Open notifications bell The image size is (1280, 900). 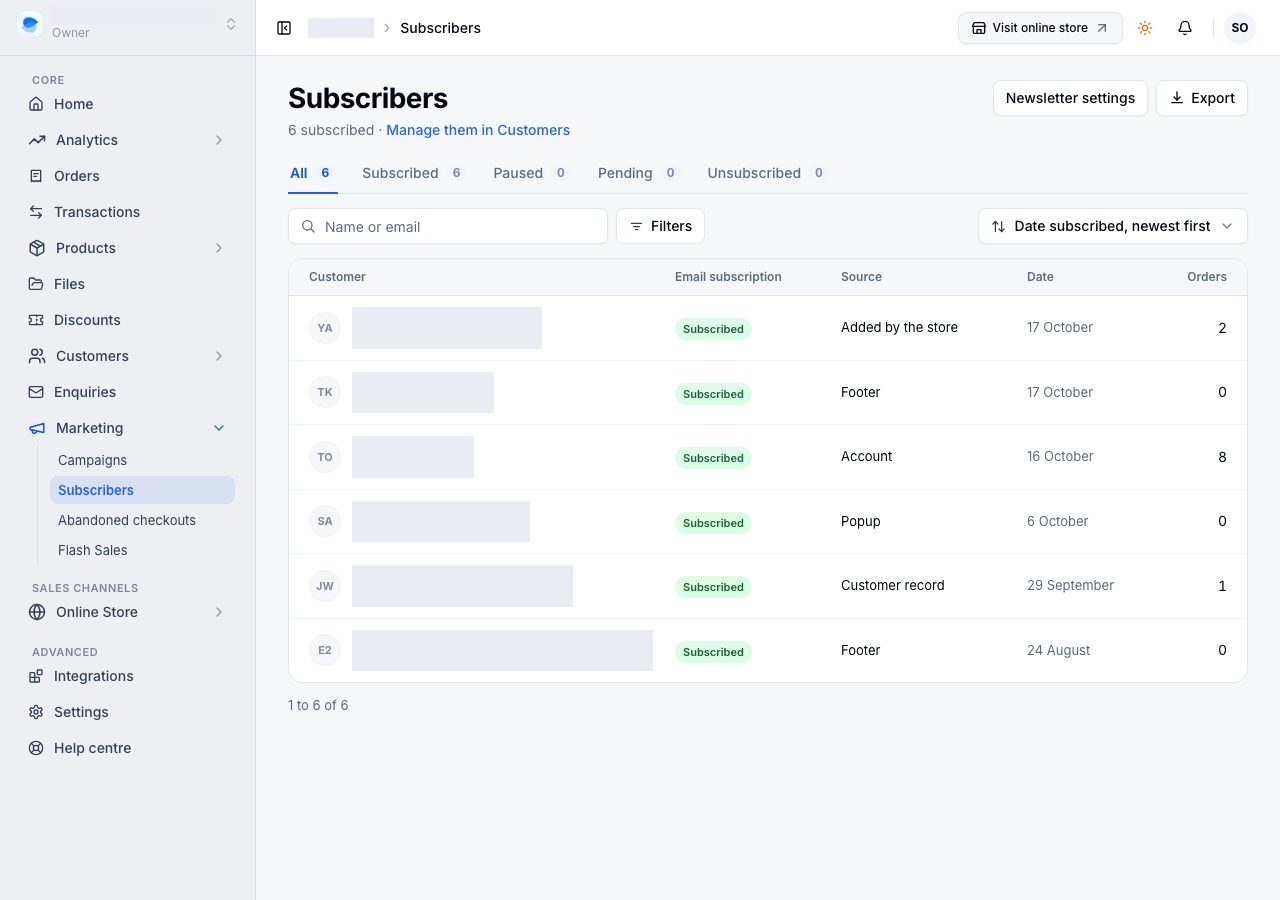pyautogui.click(x=1185, y=28)
